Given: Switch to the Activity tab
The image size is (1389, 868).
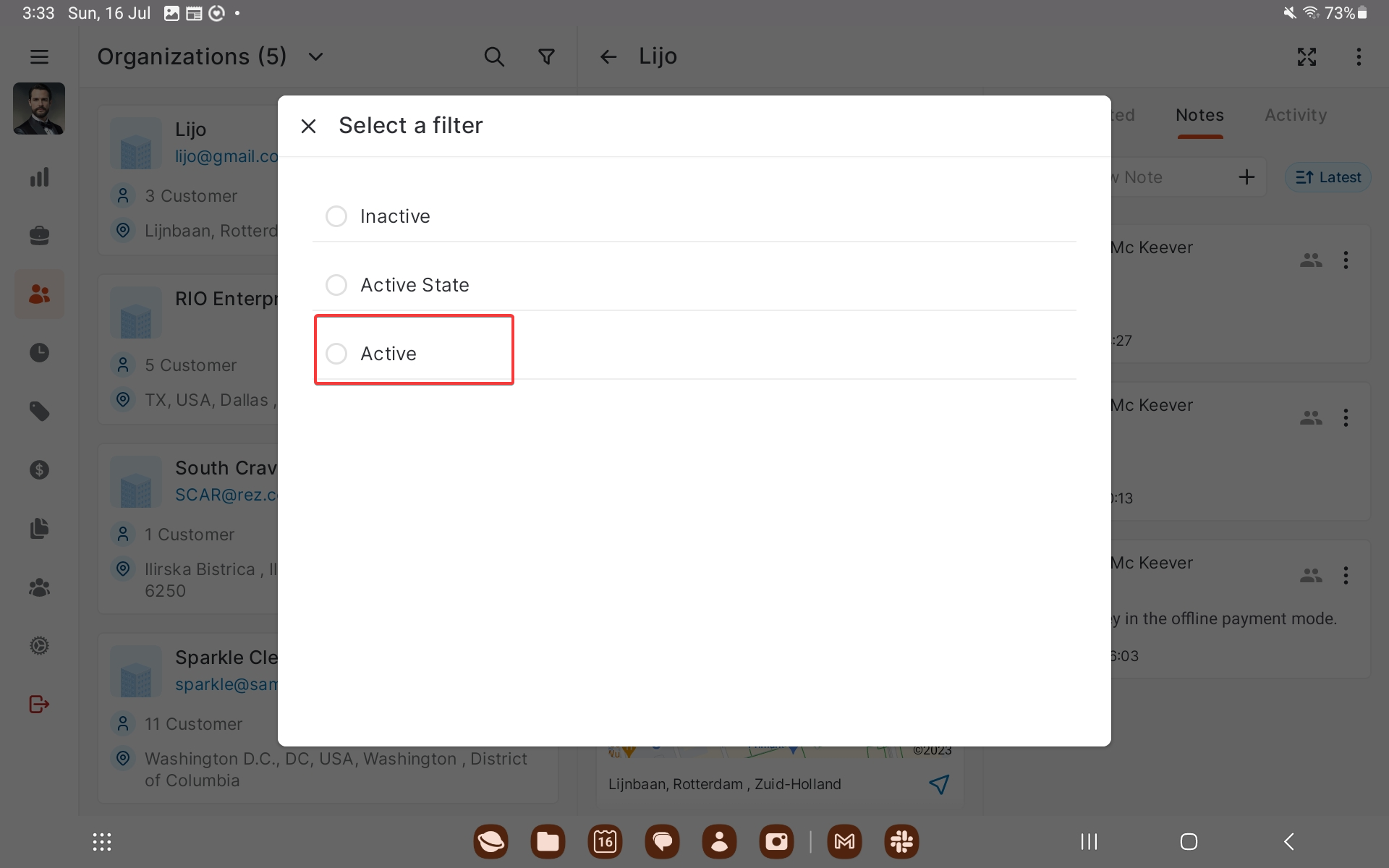Looking at the screenshot, I should tap(1295, 115).
